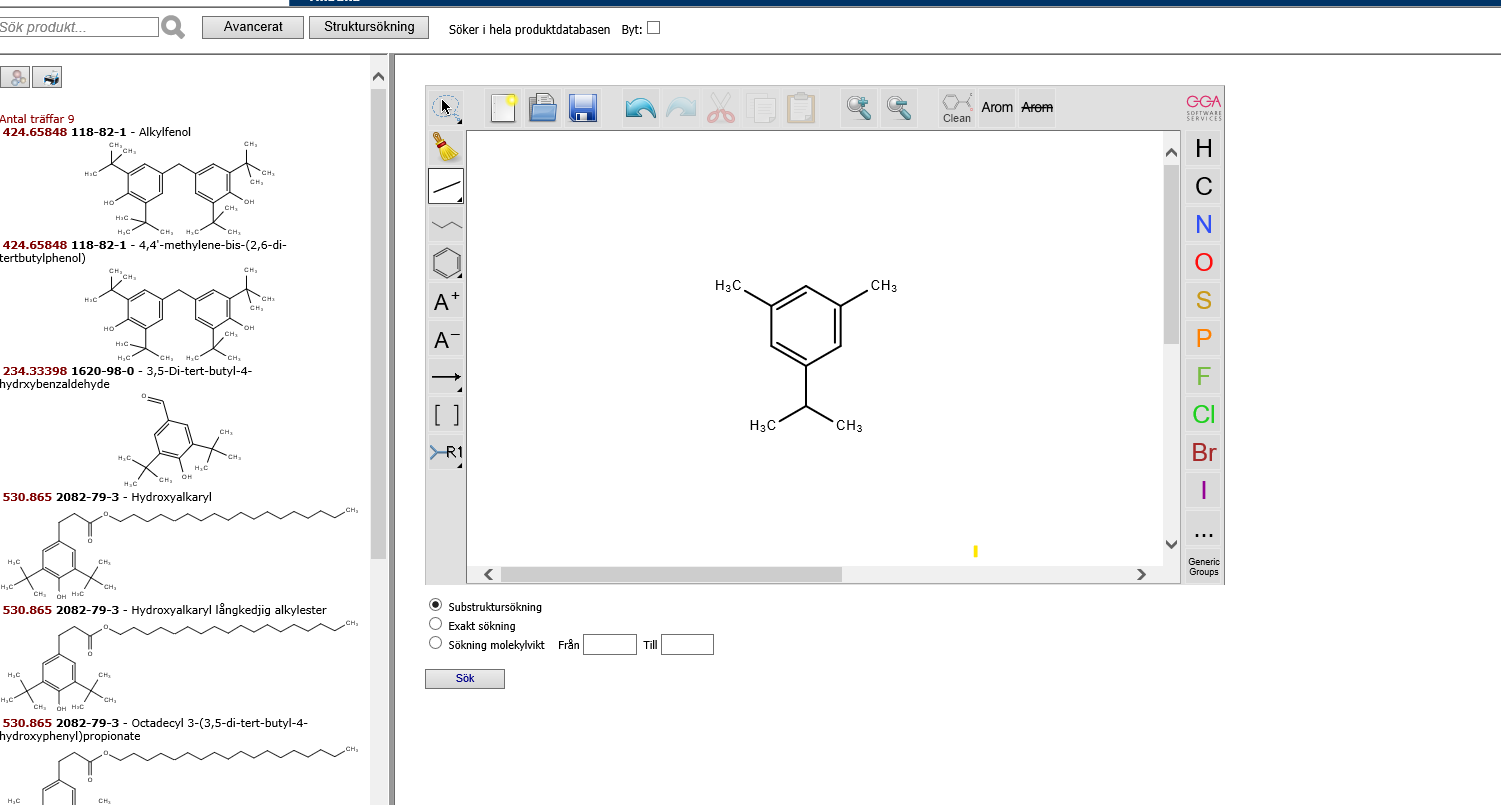Click the molecule icon above results
The width and height of the screenshot is (1501, 805).
tap(15, 76)
